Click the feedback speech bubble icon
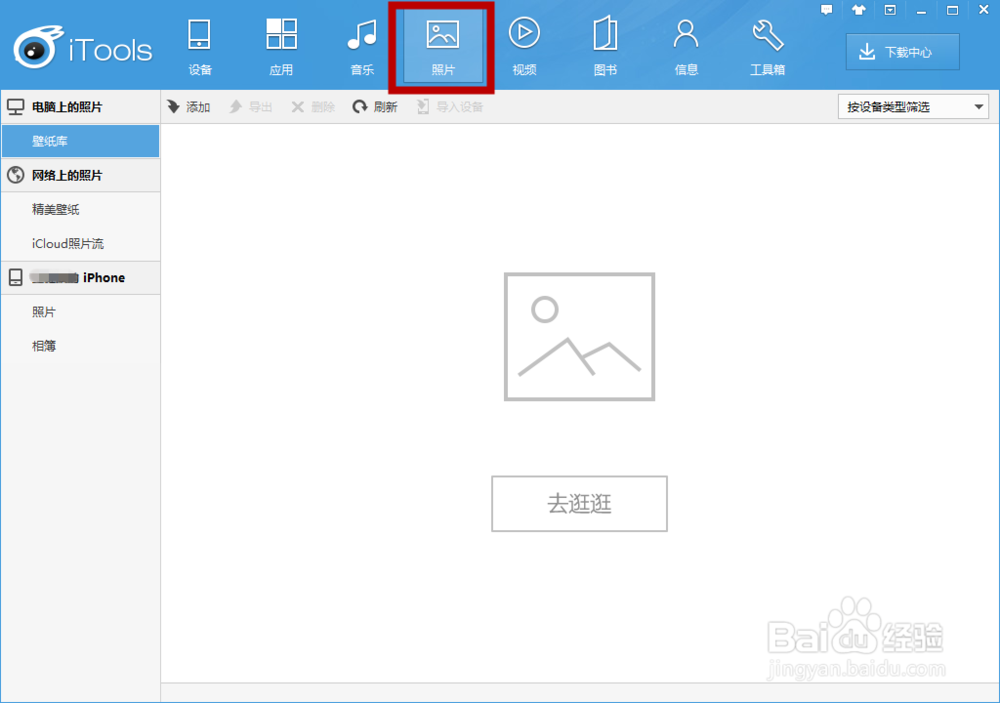 point(827,9)
